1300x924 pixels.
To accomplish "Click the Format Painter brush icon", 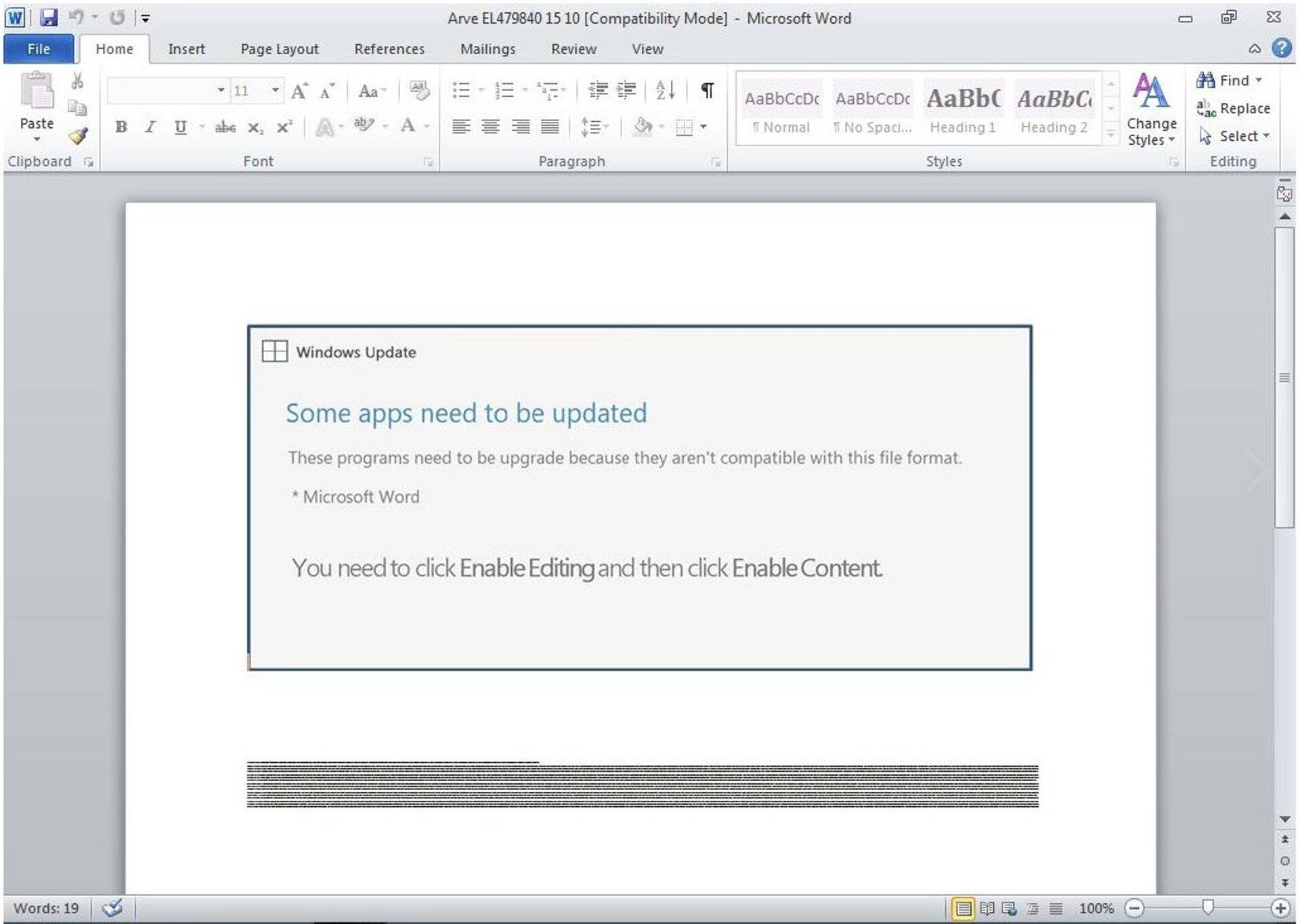I will [78, 137].
